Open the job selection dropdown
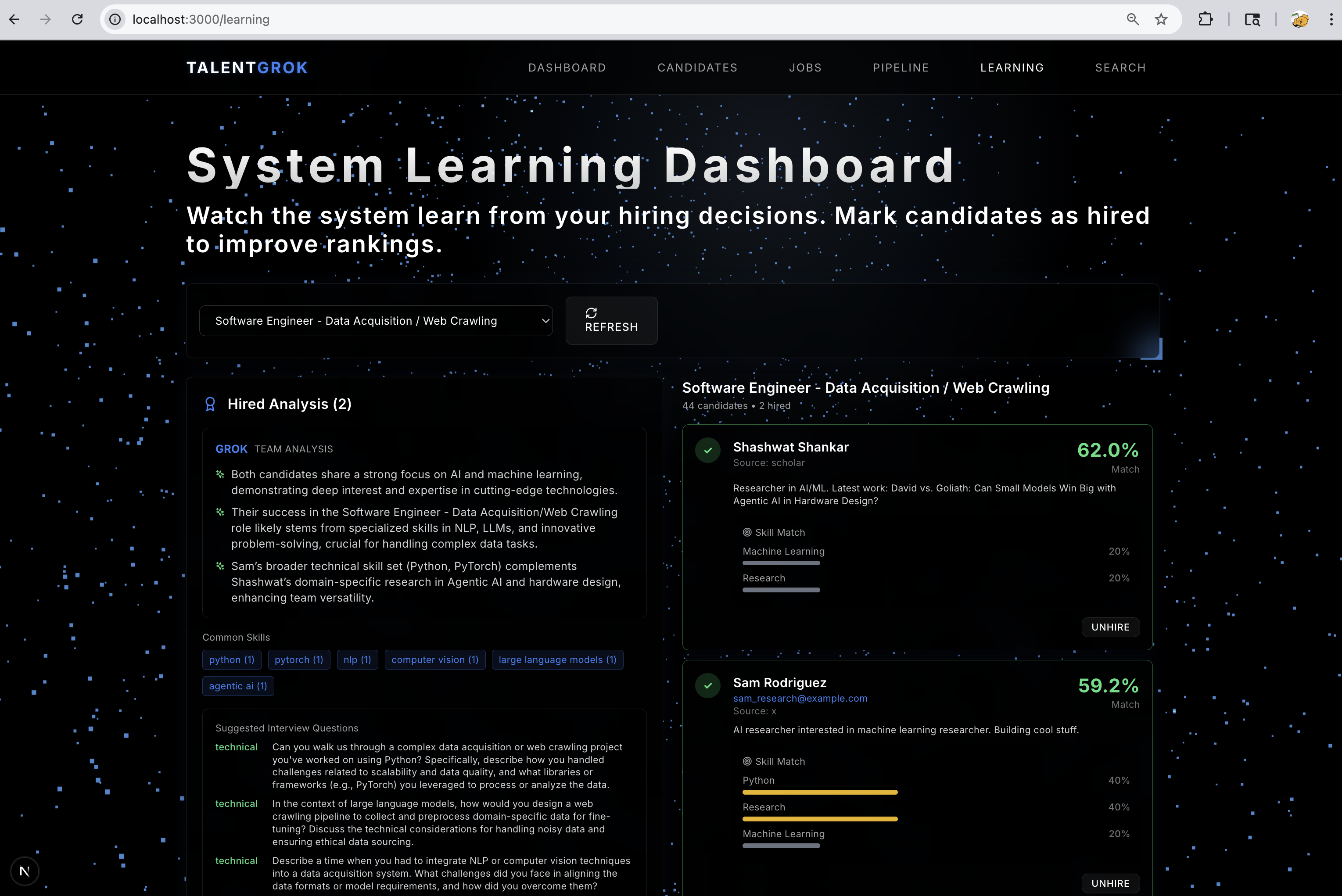 coord(376,321)
